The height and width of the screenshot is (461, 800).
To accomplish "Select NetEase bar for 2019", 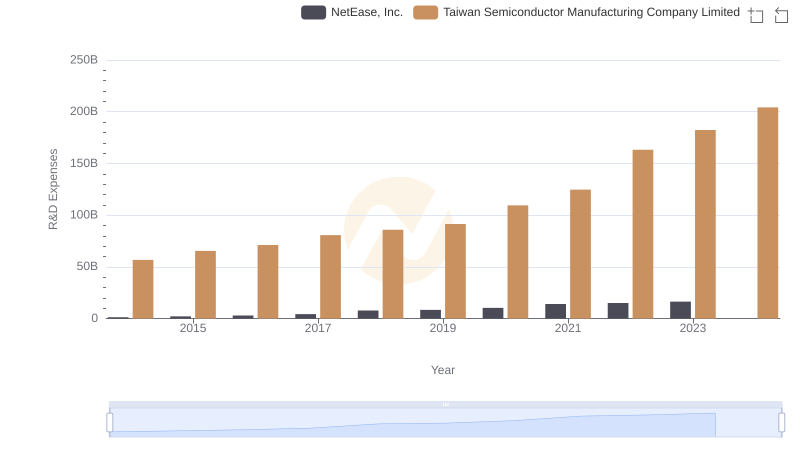I will [430, 314].
